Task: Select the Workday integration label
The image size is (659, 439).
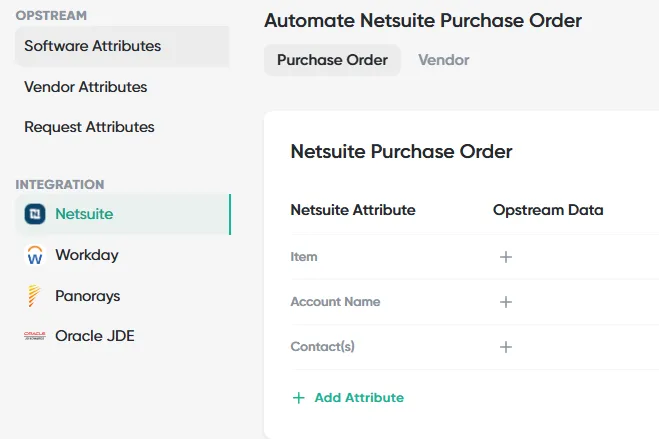Action: click(x=87, y=255)
